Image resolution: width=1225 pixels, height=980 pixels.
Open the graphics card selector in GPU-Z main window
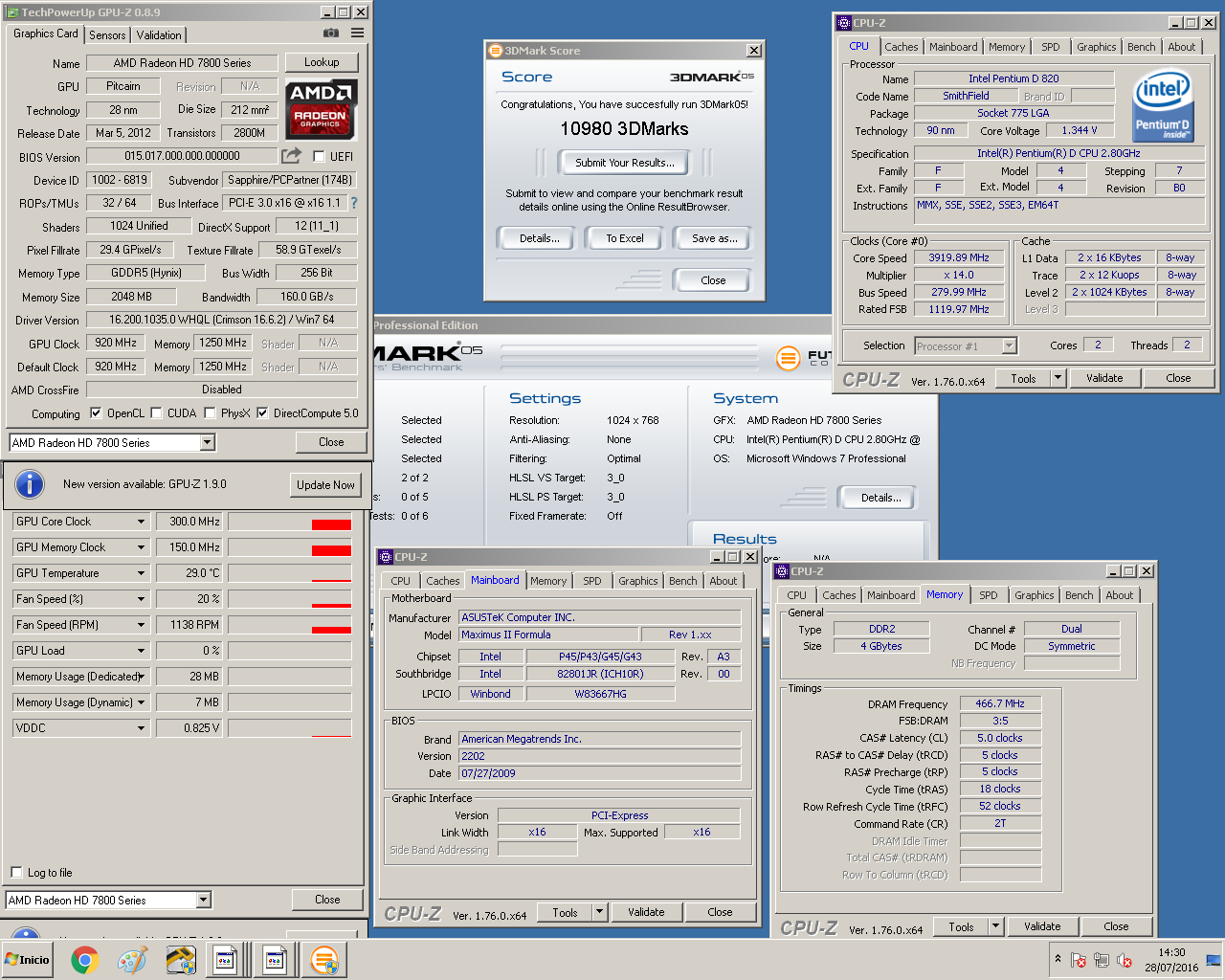[207, 442]
